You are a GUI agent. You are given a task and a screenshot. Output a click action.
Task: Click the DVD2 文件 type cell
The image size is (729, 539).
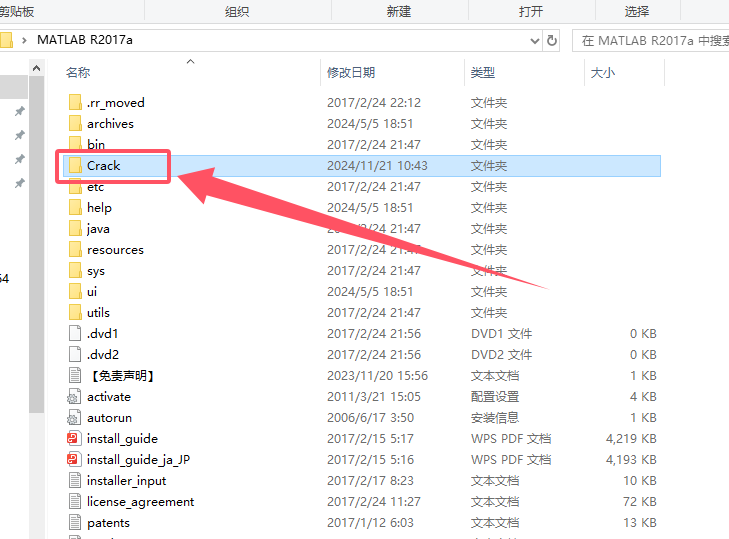tap(501, 354)
